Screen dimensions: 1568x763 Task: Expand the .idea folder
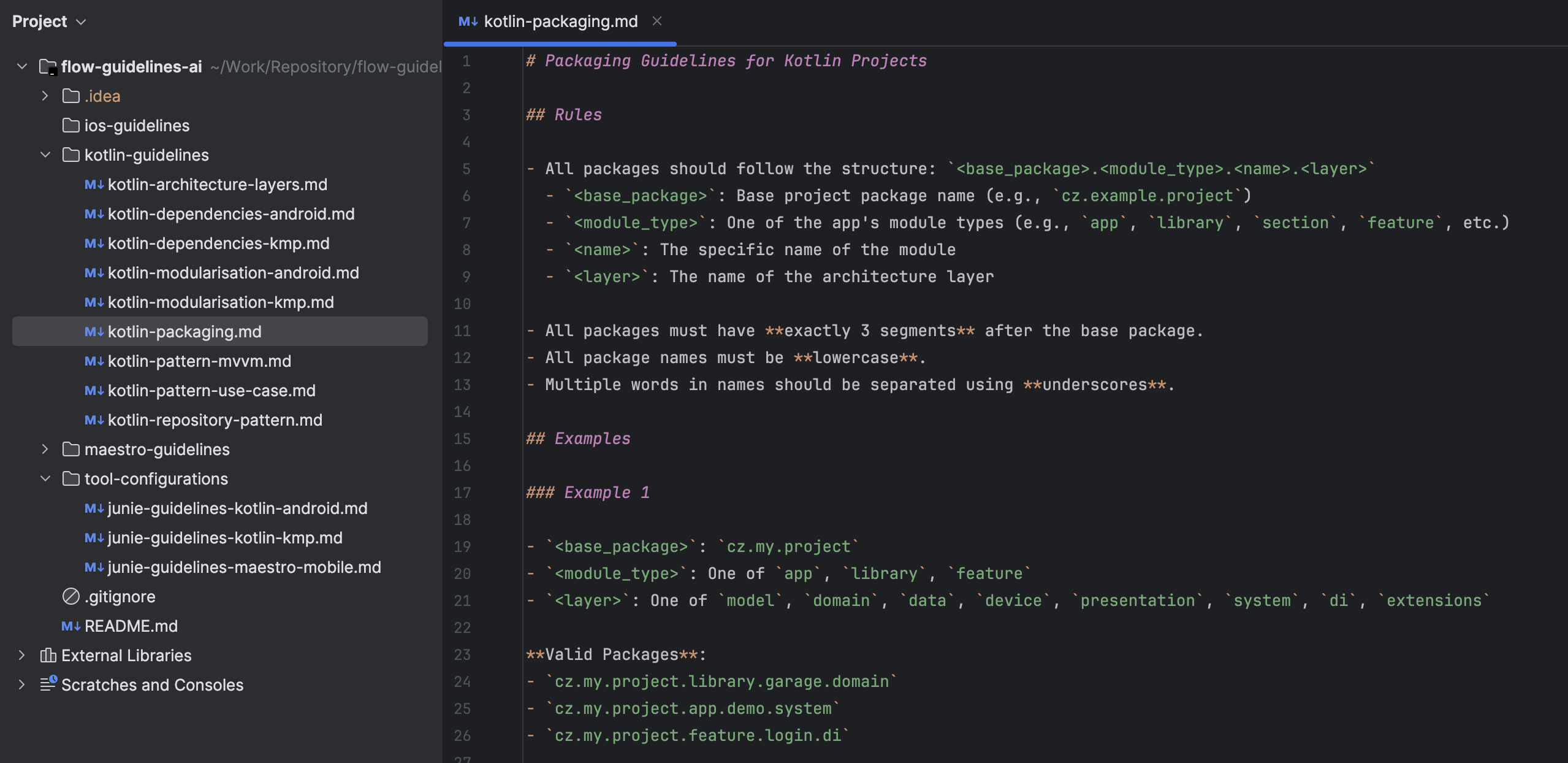[x=45, y=96]
